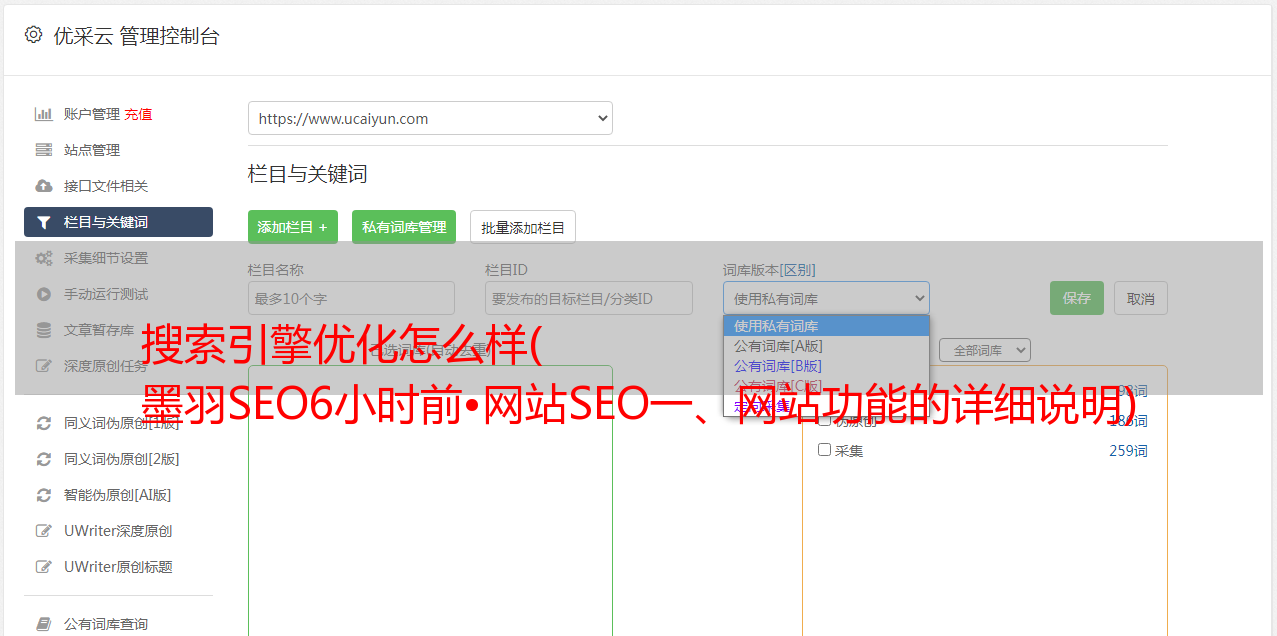Open the 全部词库 filter dropdown
This screenshot has height=636, width=1277.
pyautogui.click(x=985, y=350)
